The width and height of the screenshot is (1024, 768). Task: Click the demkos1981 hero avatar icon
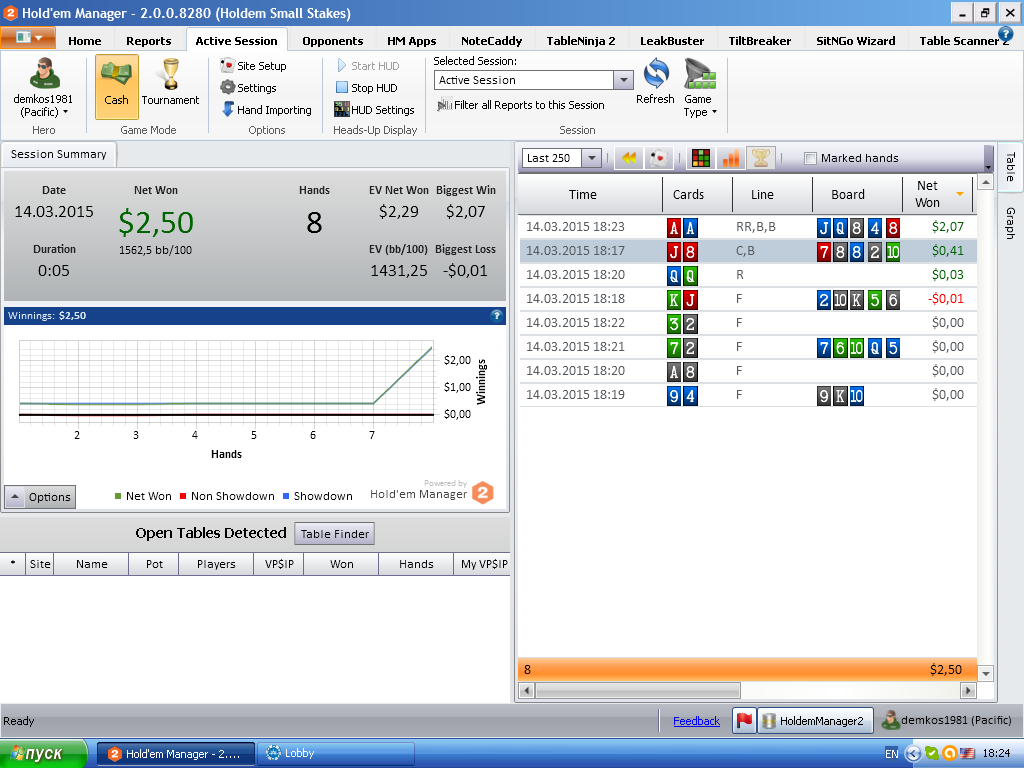click(x=44, y=74)
